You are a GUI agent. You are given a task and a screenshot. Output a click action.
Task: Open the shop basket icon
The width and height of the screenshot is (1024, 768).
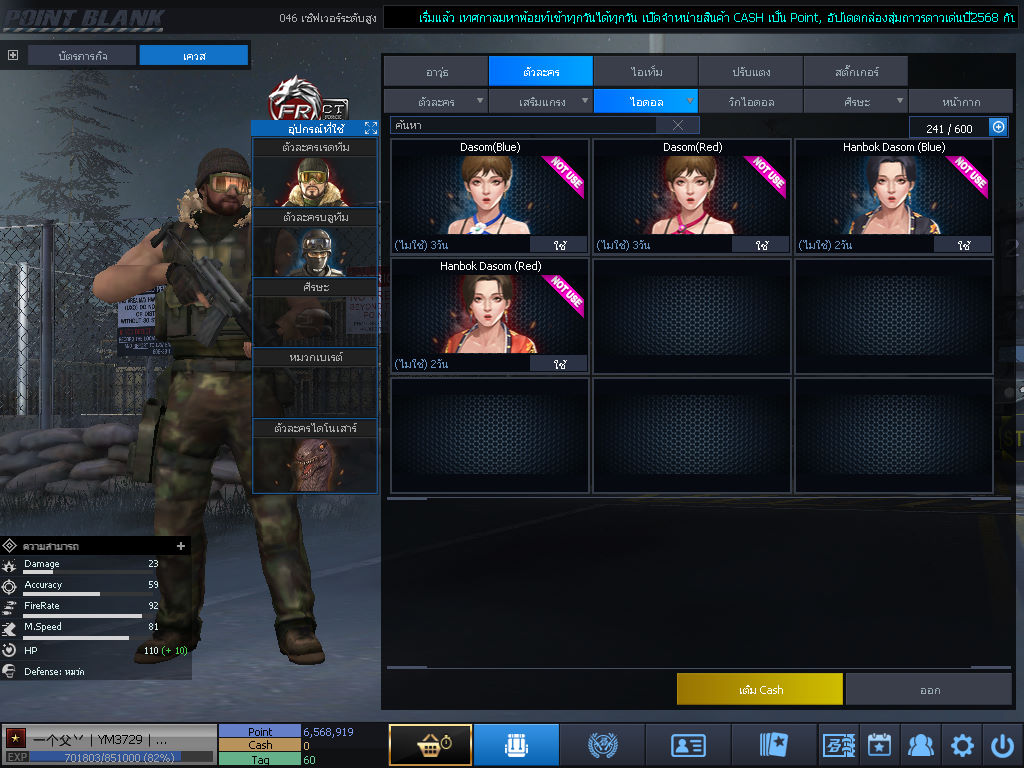coord(430,745)
